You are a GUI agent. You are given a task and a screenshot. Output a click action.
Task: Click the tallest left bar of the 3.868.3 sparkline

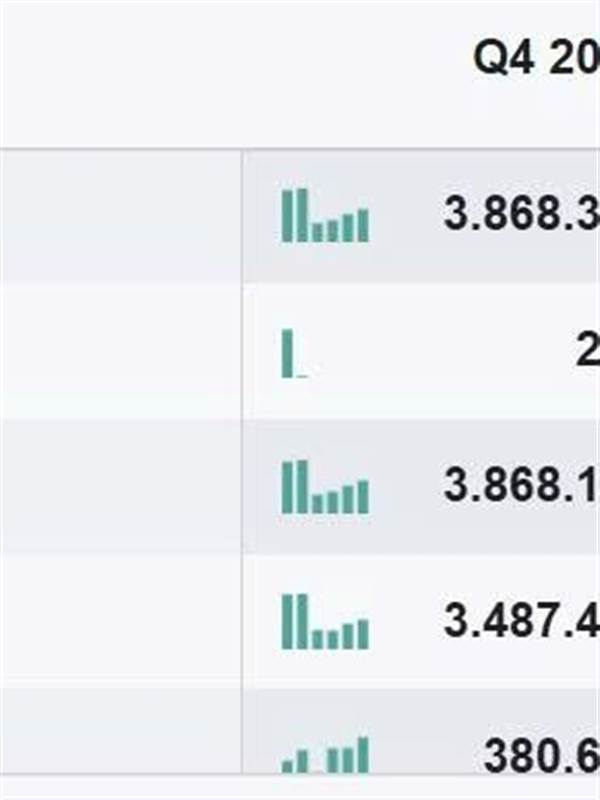287,215
